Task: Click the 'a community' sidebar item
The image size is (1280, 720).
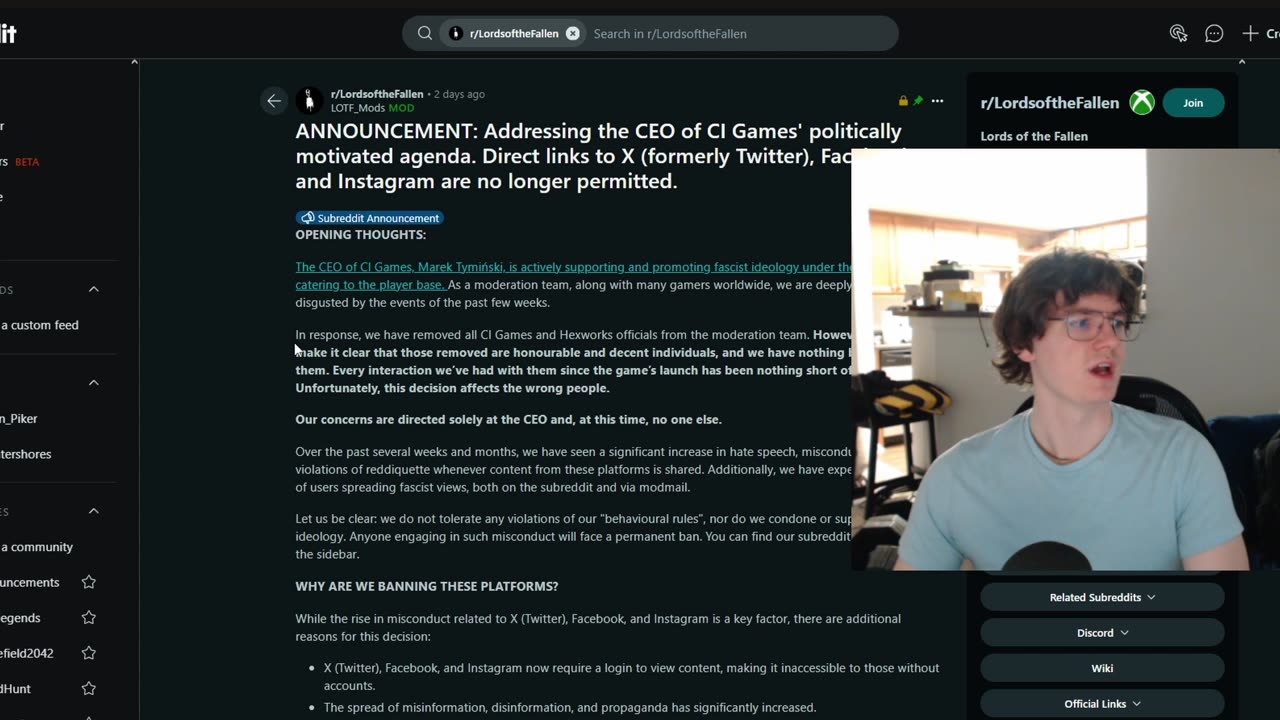Action: coord(37,547)
